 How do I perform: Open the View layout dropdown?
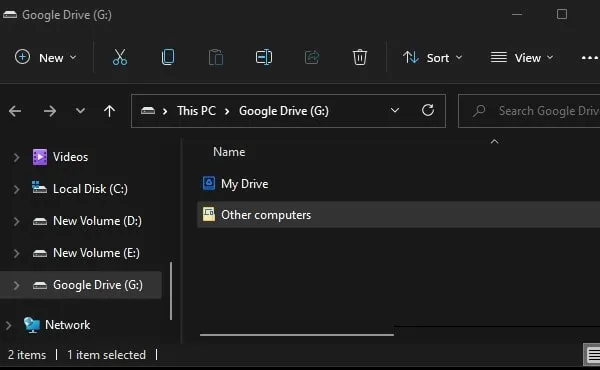point(522,58)
